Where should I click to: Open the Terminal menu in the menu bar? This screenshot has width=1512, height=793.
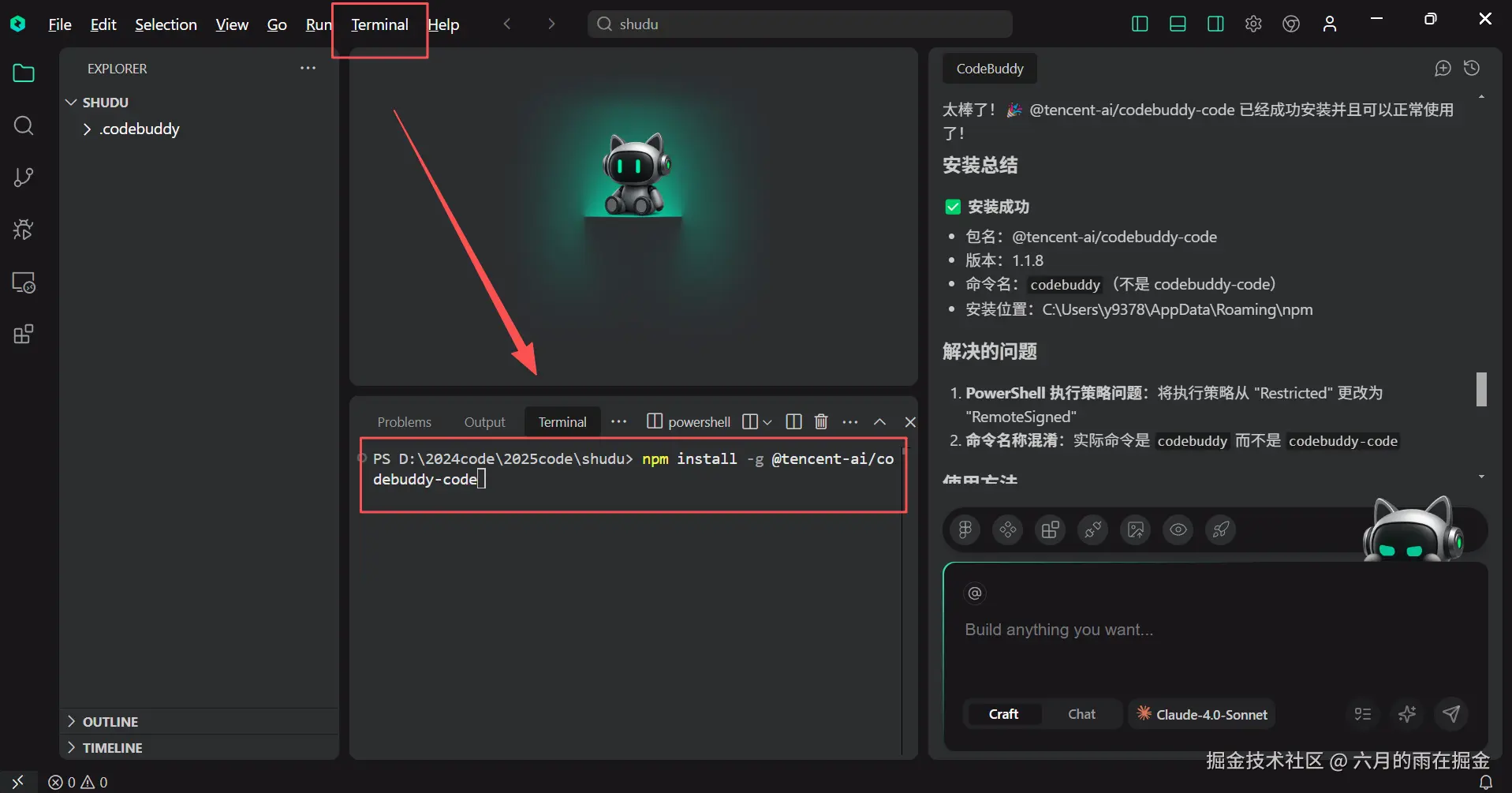click(x=379, y=24)
